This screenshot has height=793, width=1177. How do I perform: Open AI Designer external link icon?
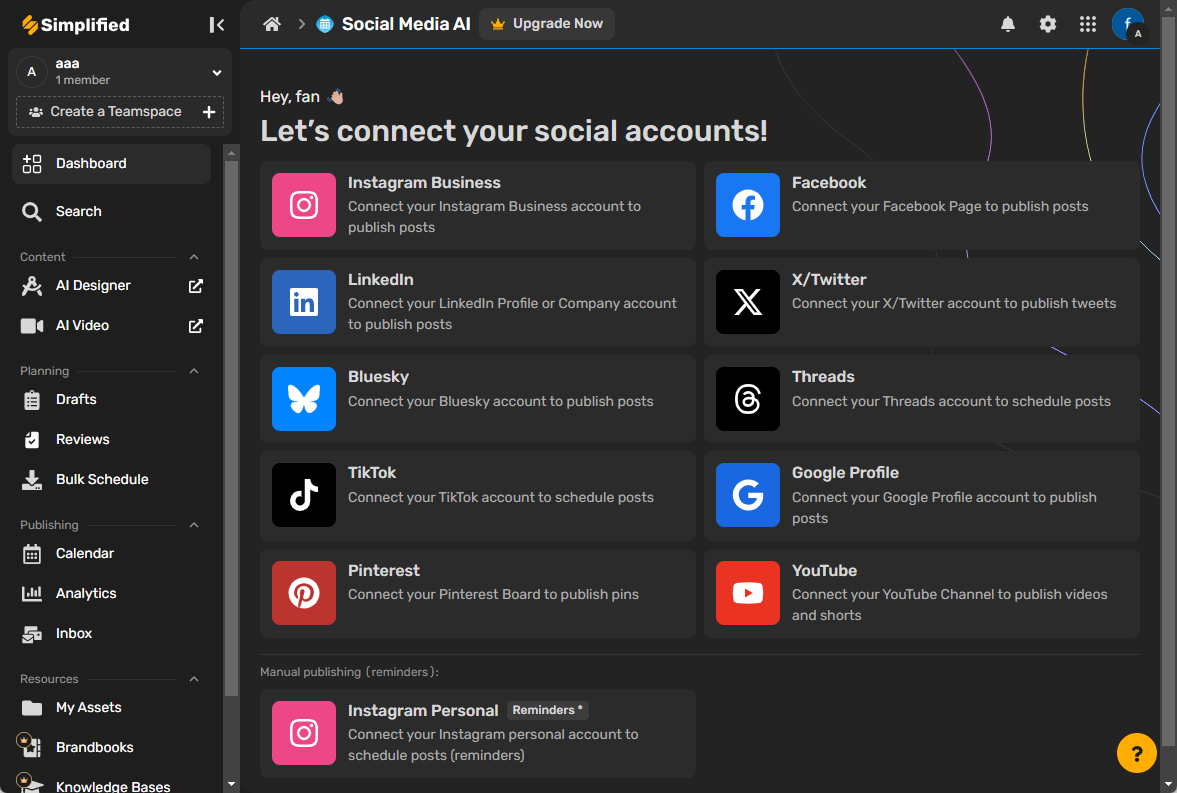[x=195, y=286]
